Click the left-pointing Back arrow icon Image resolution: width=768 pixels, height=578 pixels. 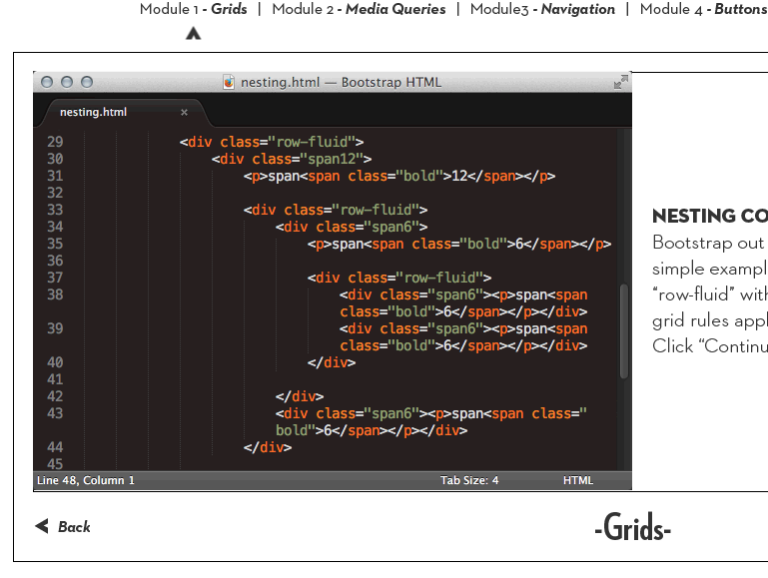[x=42, y=526]
